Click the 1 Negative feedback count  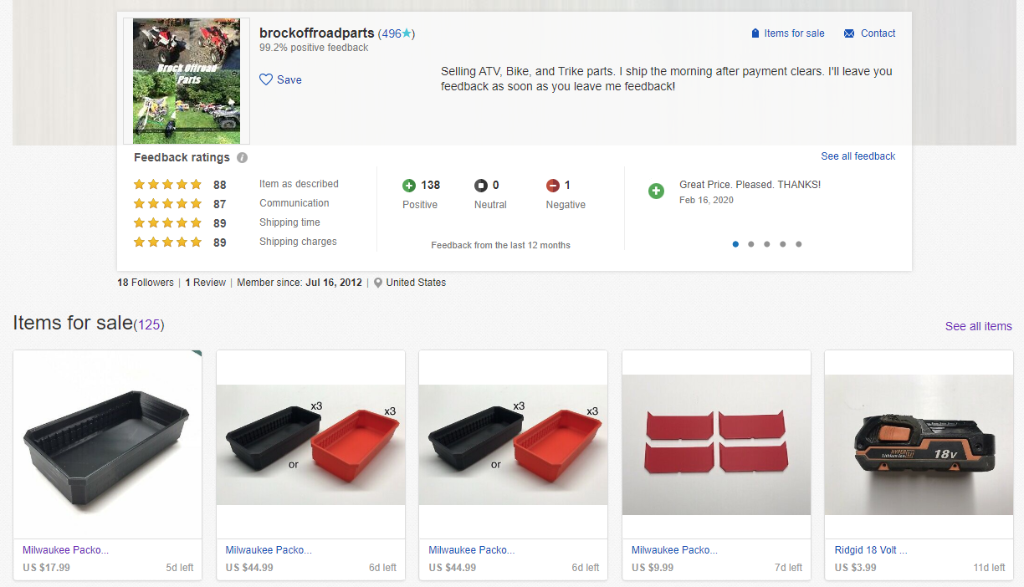[x=568, y=185]
